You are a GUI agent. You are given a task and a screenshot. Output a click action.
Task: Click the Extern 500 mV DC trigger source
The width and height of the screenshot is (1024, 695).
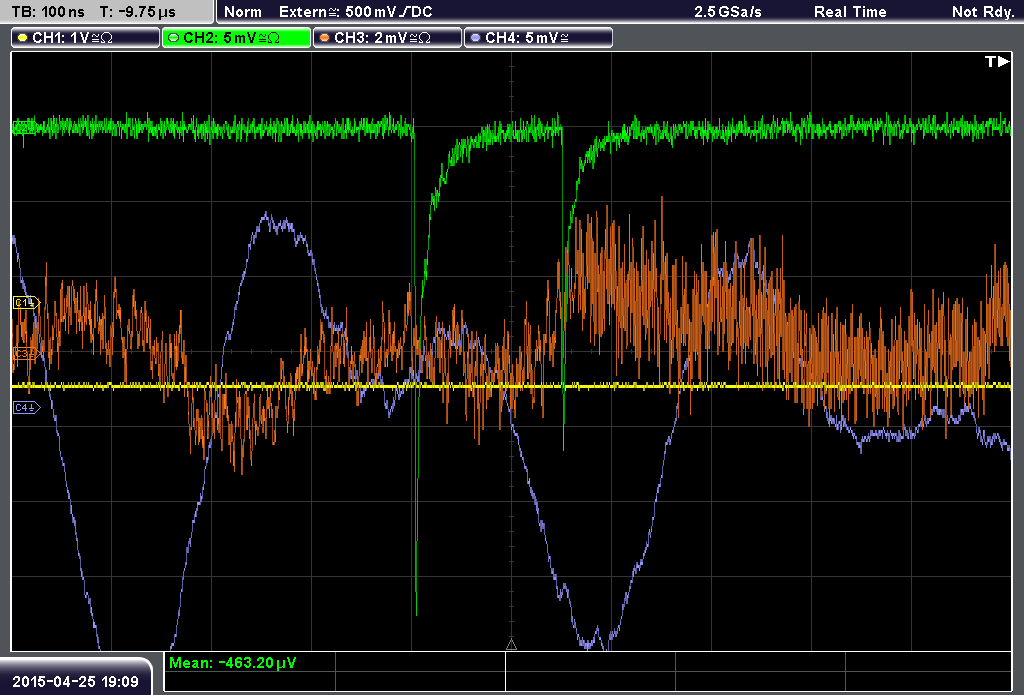[355, 12]
